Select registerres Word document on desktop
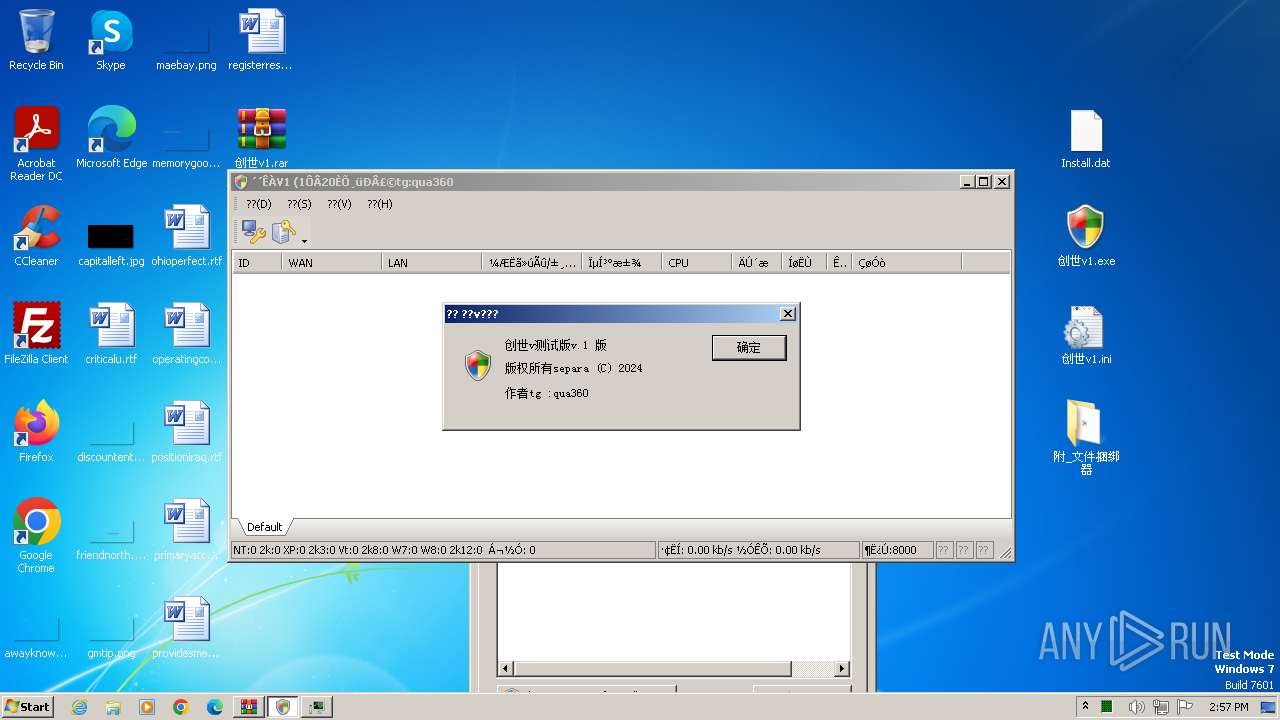This screenshot has height=720, width=1280. (260, 41)
